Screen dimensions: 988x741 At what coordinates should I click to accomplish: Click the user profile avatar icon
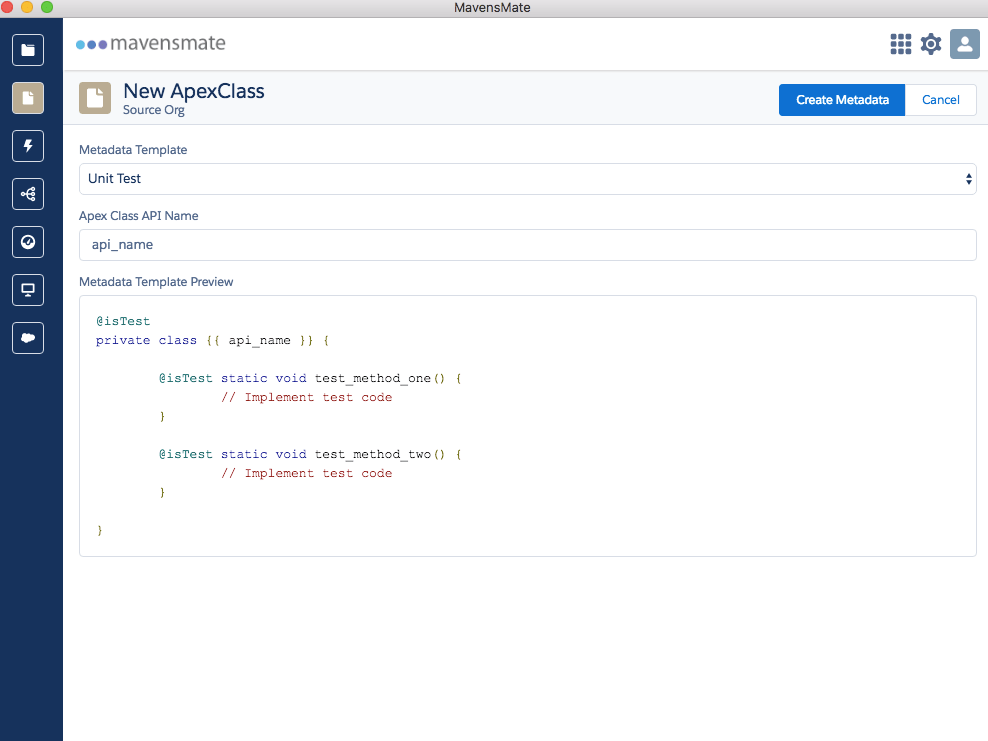point(965,44)
